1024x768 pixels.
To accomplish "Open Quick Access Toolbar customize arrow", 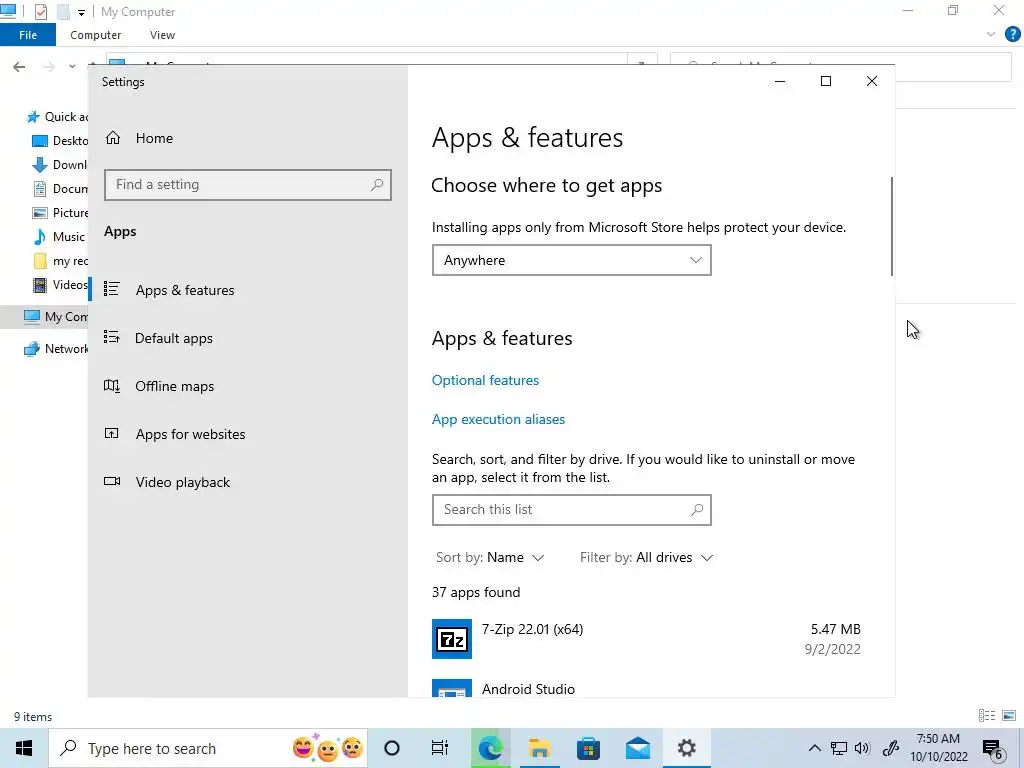I will [81, 12].
